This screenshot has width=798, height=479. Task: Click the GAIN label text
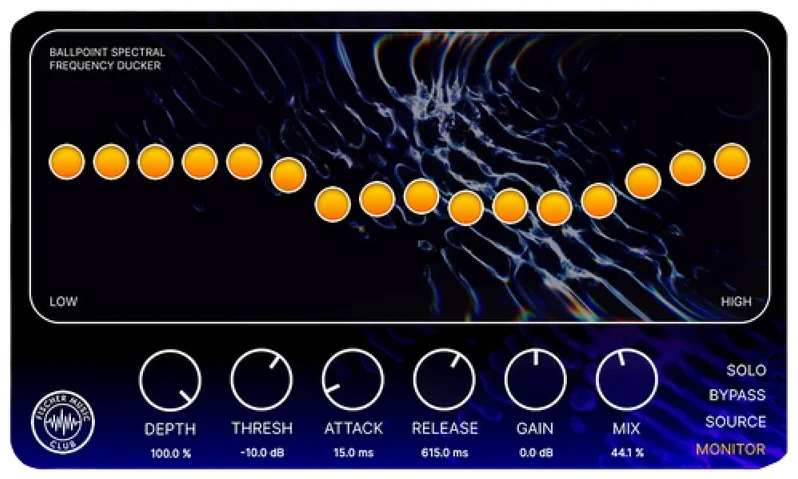(535, 428)
